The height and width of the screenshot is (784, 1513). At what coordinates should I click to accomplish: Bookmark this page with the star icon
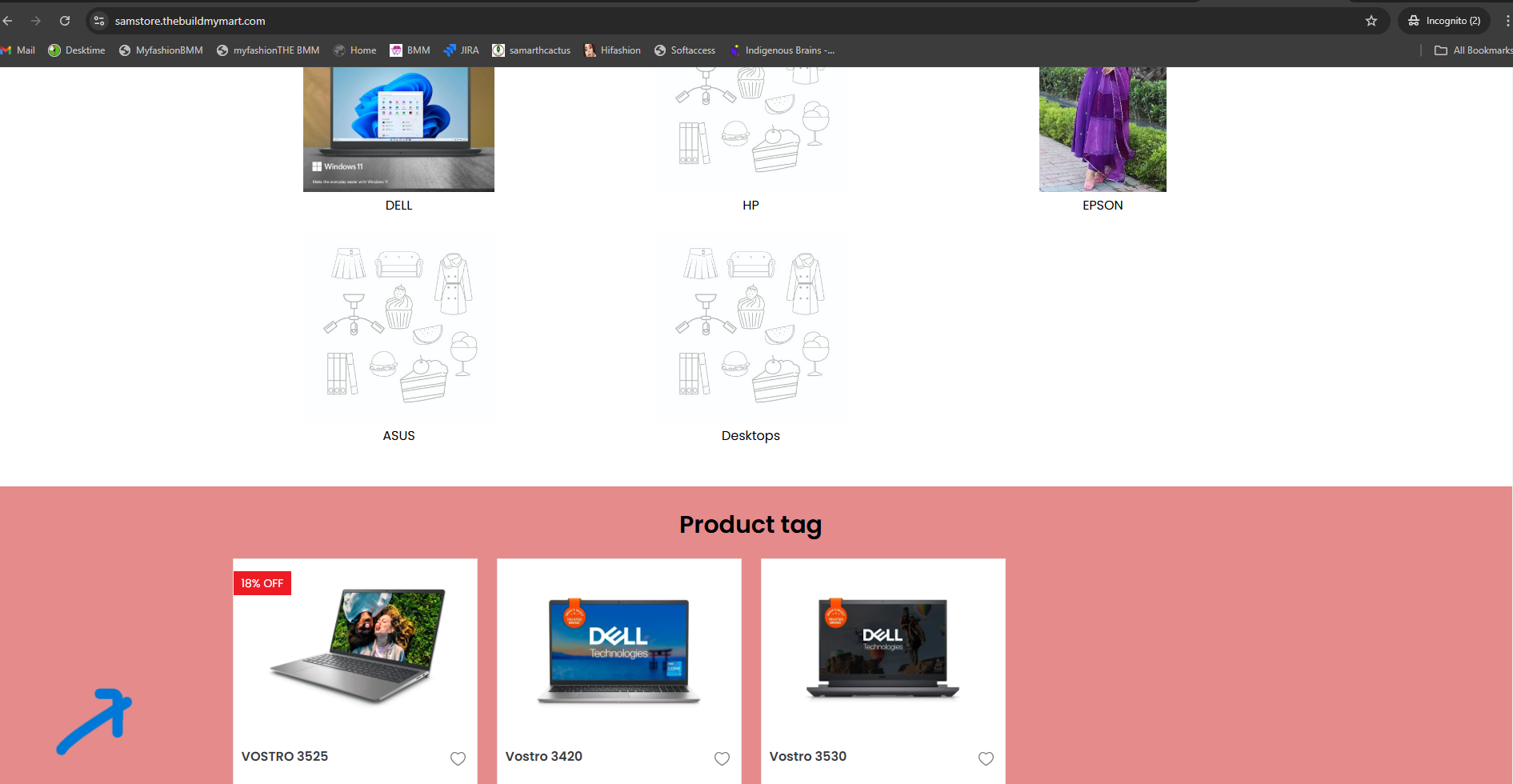pyautogui.click(x=1371, y=21)
